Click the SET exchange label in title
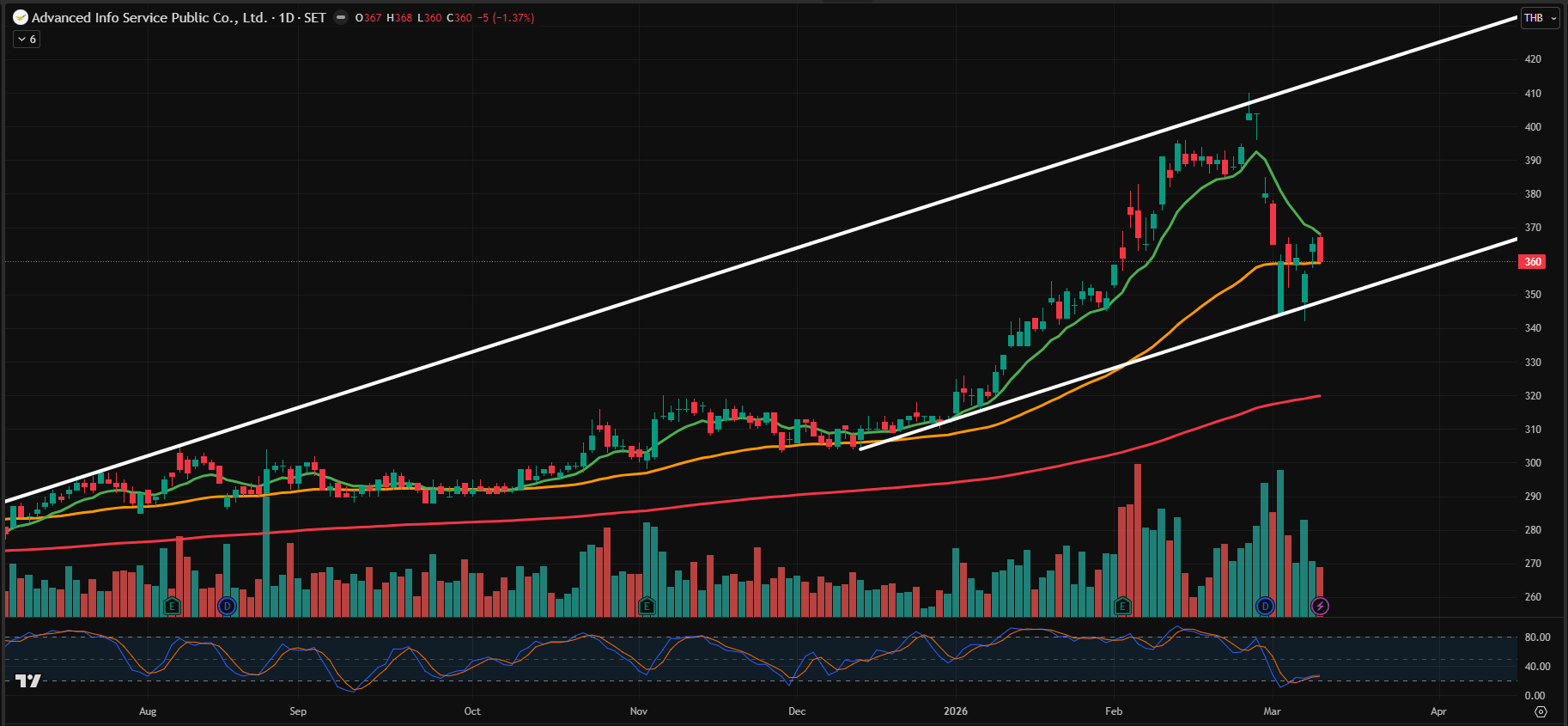 pyautogui.click(x=315, y=17)
